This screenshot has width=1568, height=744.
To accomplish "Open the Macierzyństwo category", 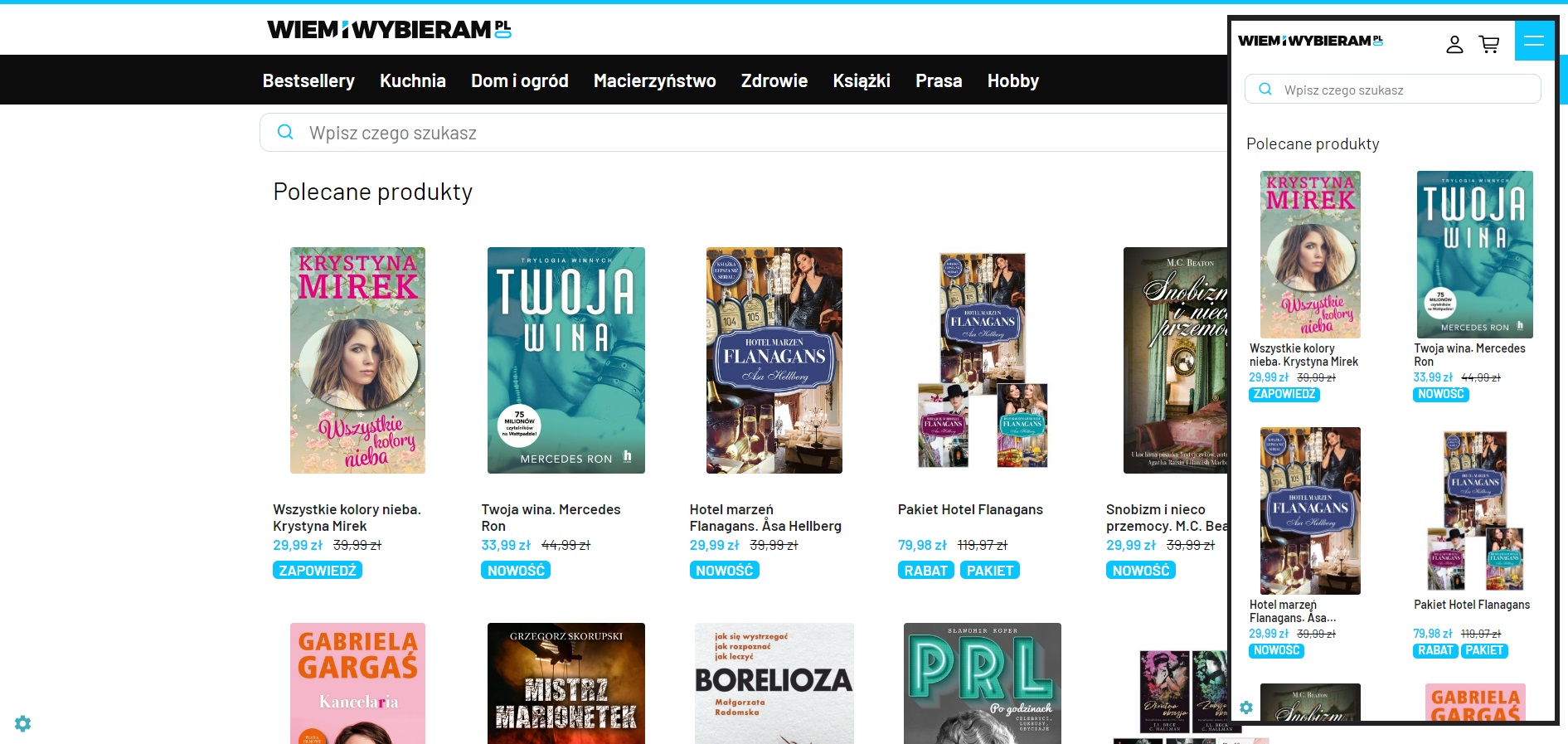I will (x=655, y=80).
